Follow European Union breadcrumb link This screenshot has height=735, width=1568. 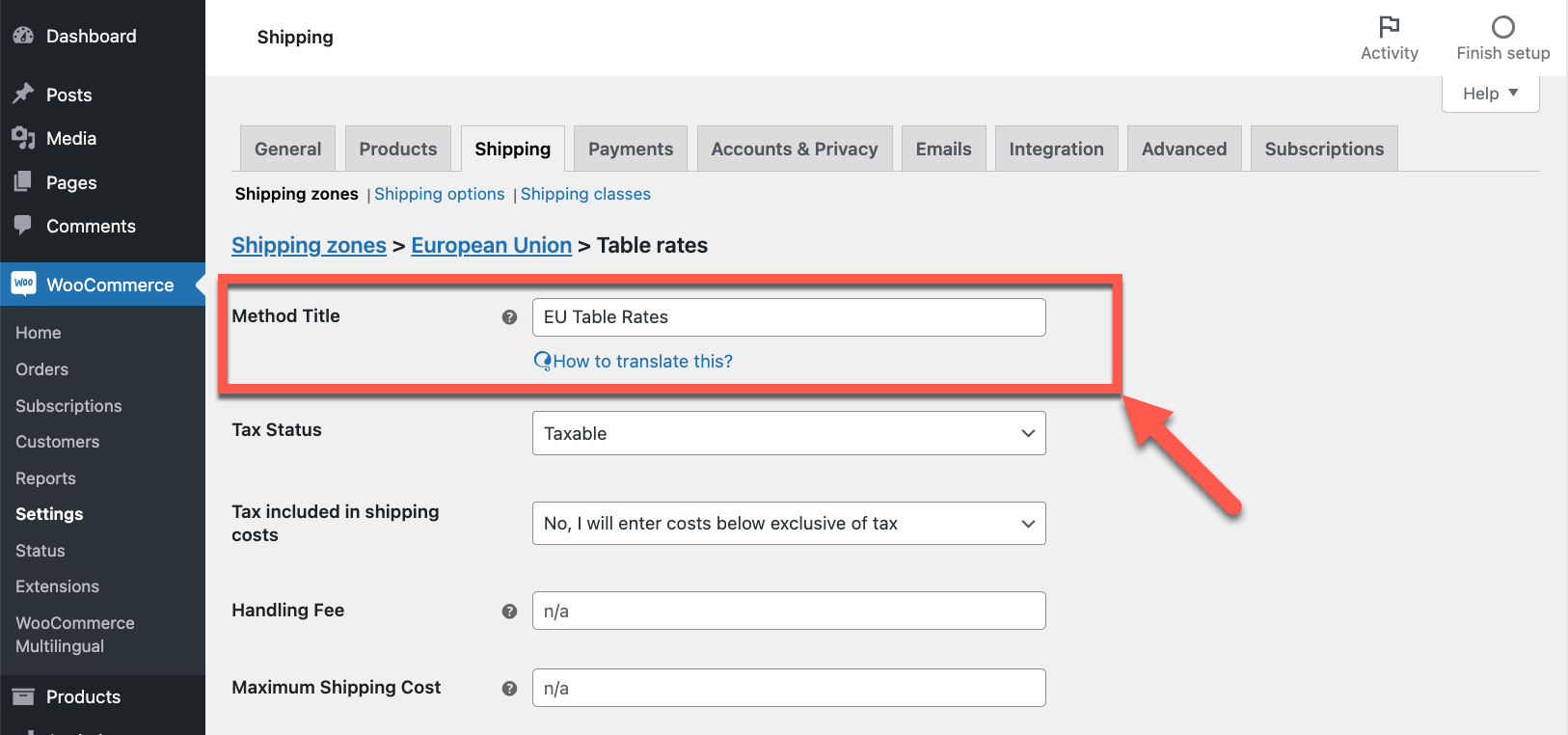492,245
